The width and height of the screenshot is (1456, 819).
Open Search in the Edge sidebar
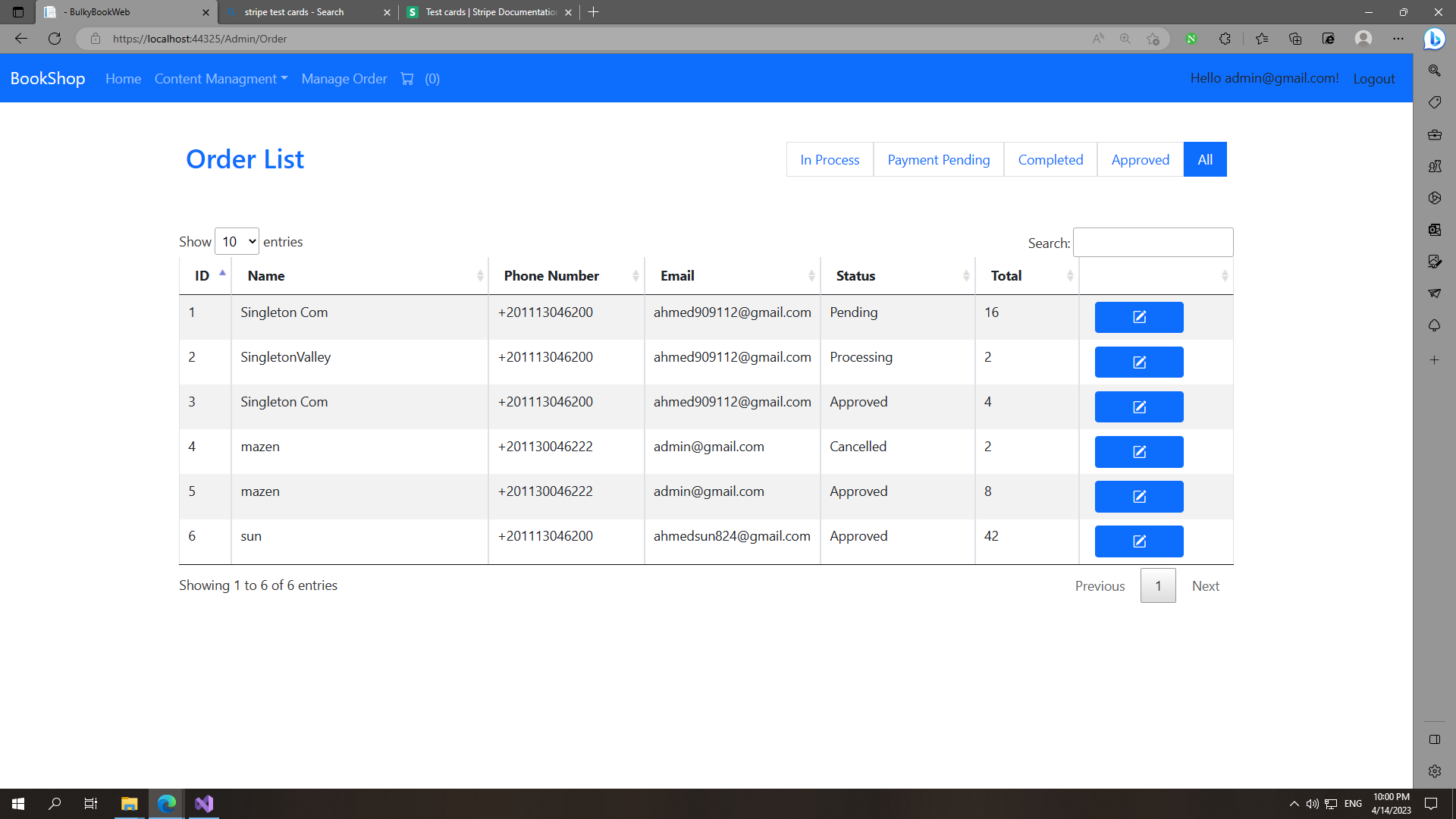click(x=1435, y=70)
